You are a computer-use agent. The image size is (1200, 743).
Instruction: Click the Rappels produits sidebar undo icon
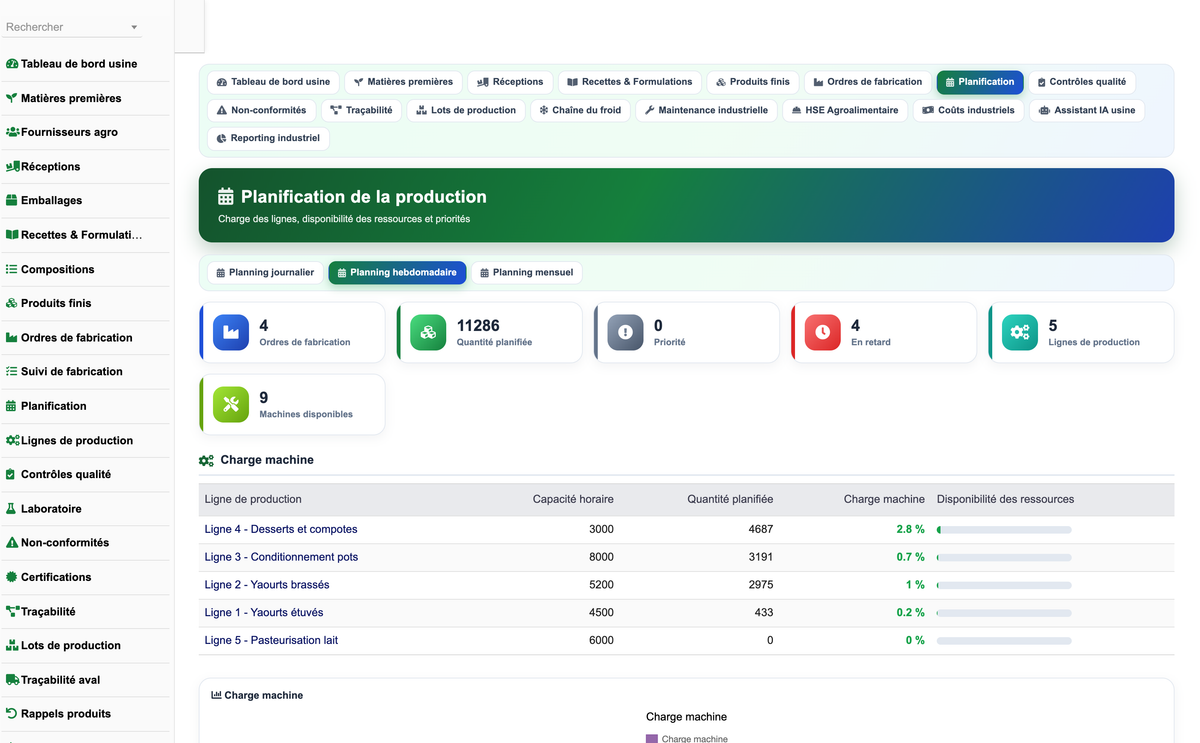[x=12, y=713]
